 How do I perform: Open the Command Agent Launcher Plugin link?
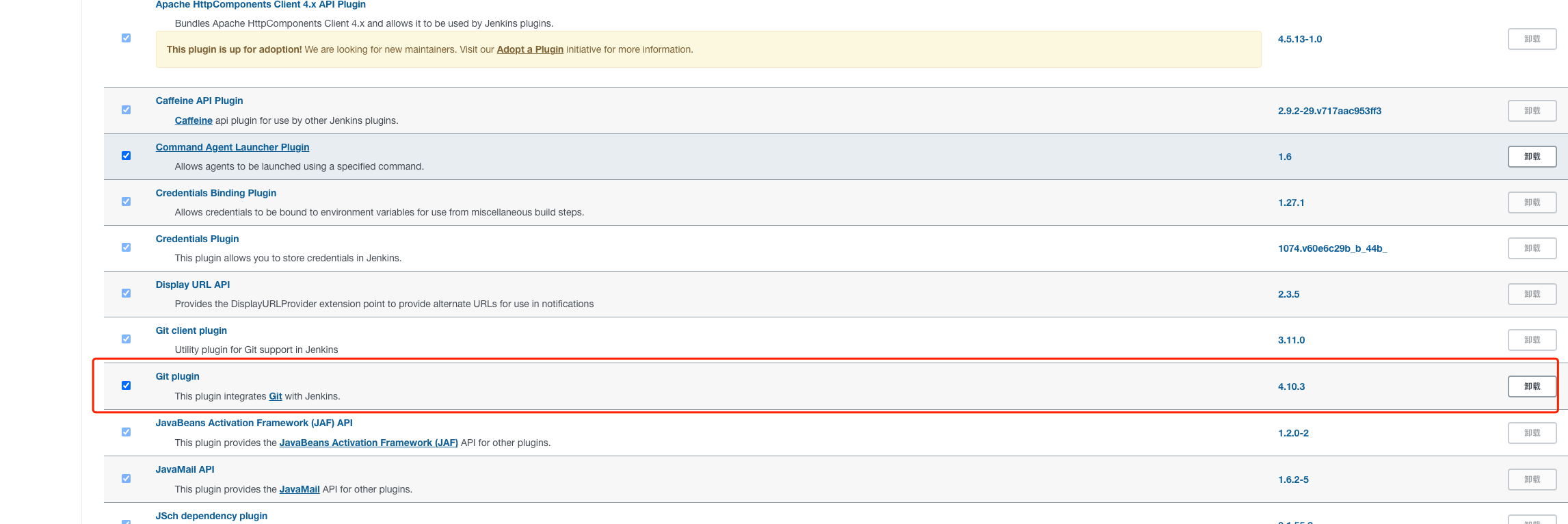(232, 147)
